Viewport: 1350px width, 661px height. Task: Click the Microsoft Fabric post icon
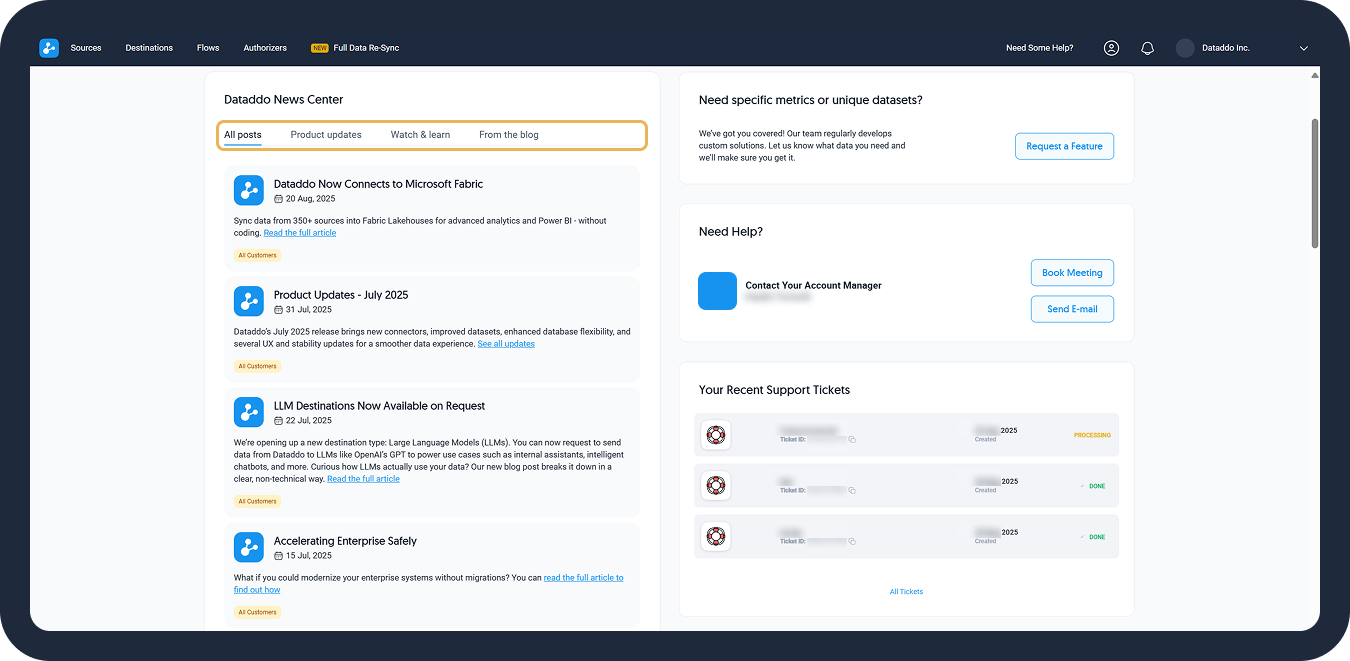[249, 190]
